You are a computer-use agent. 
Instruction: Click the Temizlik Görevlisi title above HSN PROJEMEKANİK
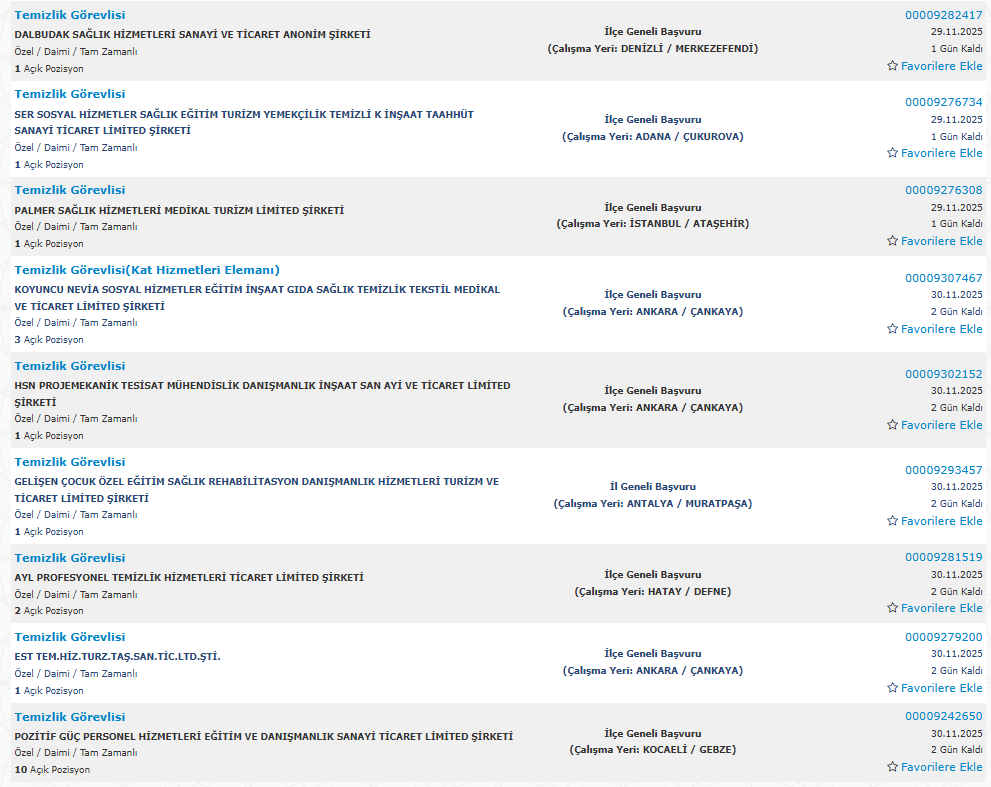pyautogui.click(x=70, y=366)
